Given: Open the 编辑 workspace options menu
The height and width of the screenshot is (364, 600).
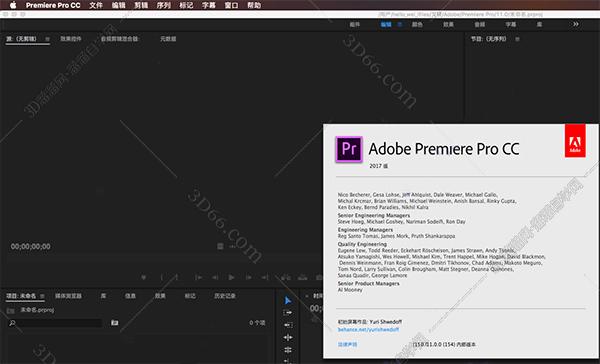Looking at the screenshot, I should click(x=399, y=24).
